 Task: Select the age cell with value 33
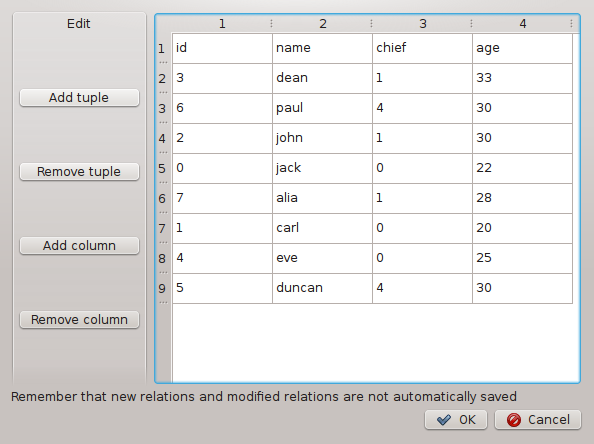[x=522, y=78]
